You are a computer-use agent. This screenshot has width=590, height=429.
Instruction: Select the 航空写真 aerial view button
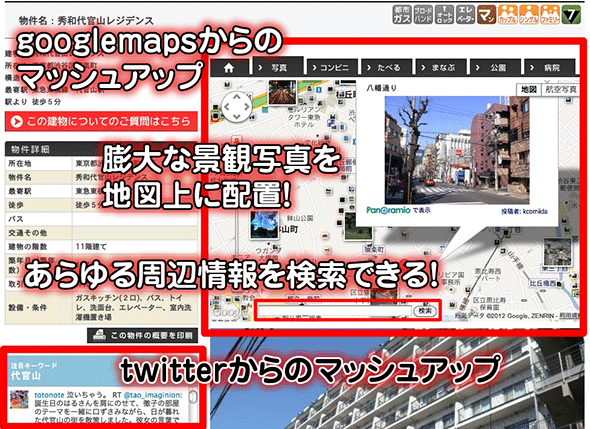pos(560,89)
